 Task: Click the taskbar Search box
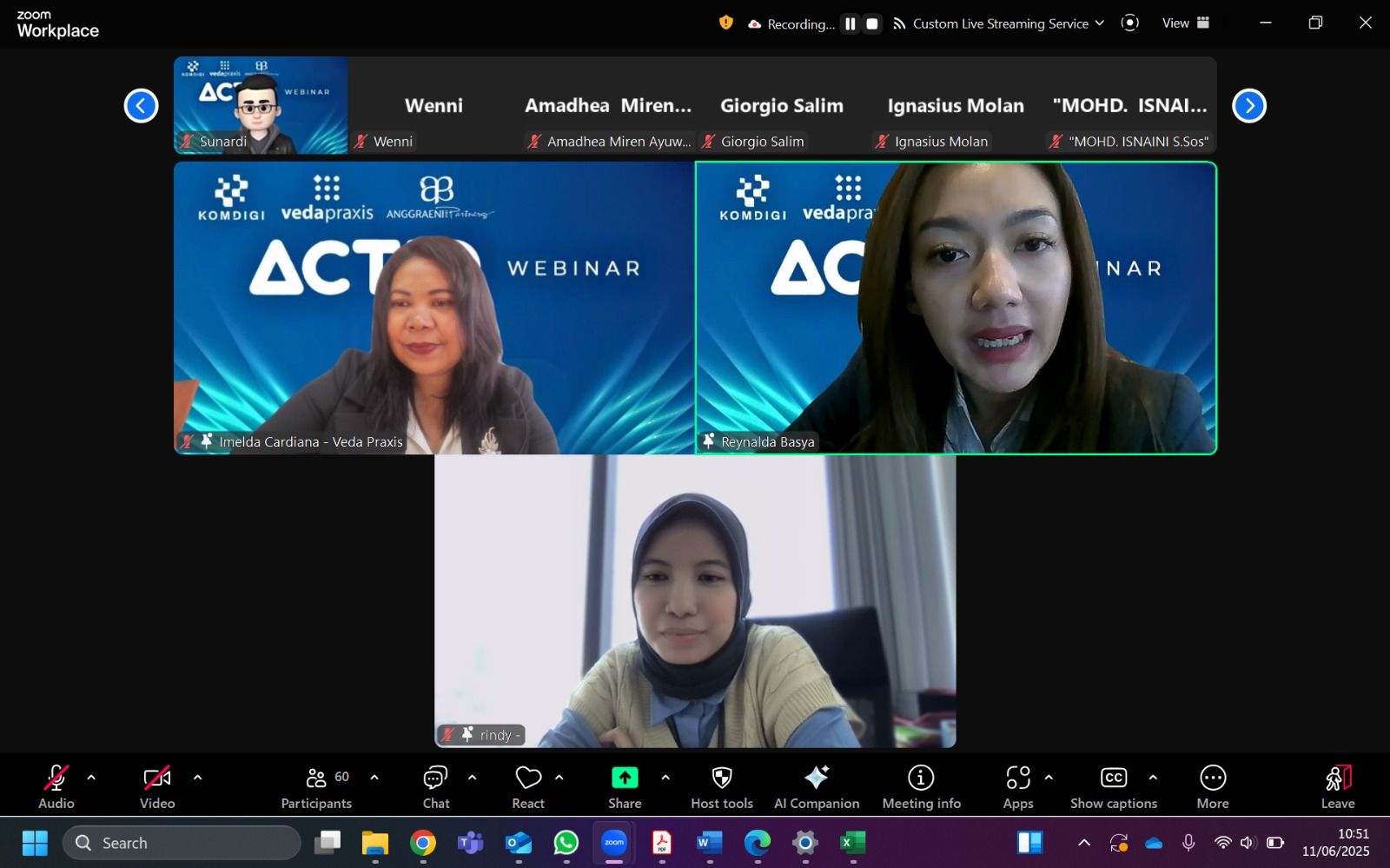click(x=182, y=843)
